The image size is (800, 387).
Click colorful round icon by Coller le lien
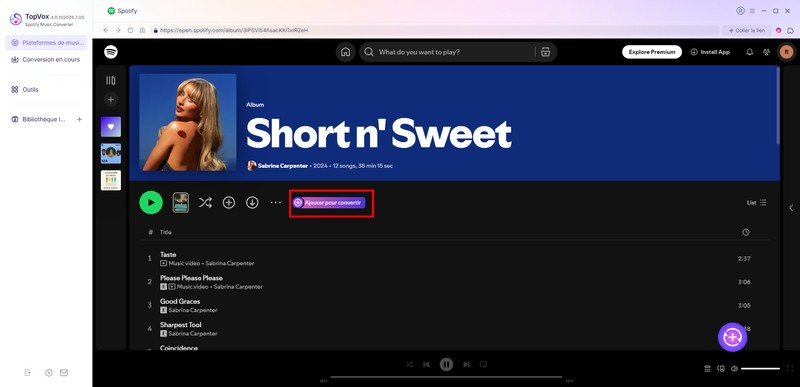click(779, 31)
